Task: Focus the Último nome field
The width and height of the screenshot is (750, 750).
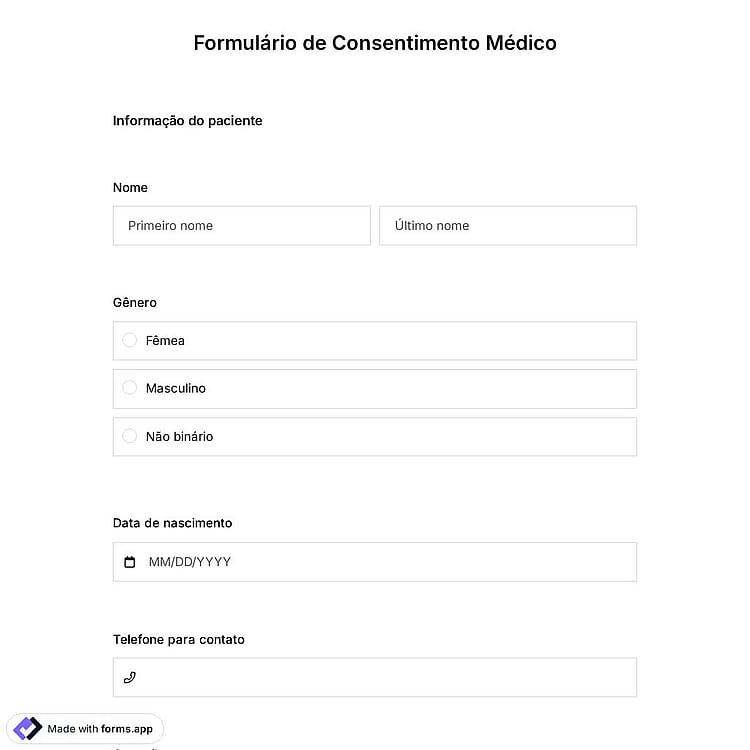Action: [x=508, y=226]
